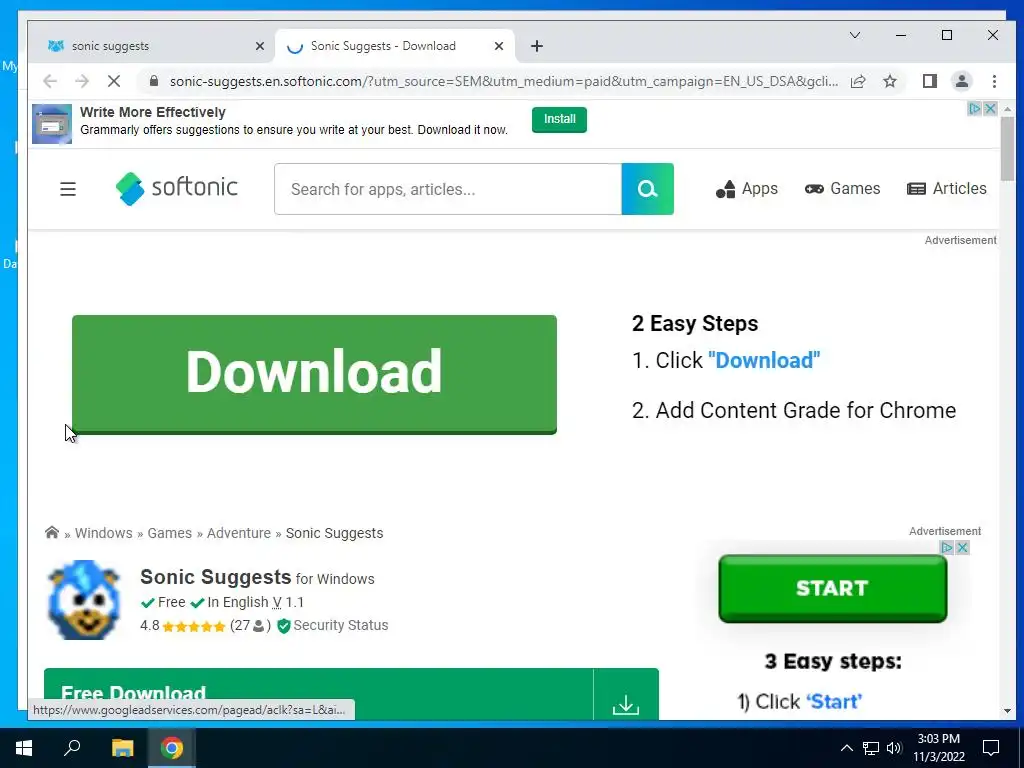1024x768 pixels.
Task: Click Games breadcrumb link
Action: (170, 533)
